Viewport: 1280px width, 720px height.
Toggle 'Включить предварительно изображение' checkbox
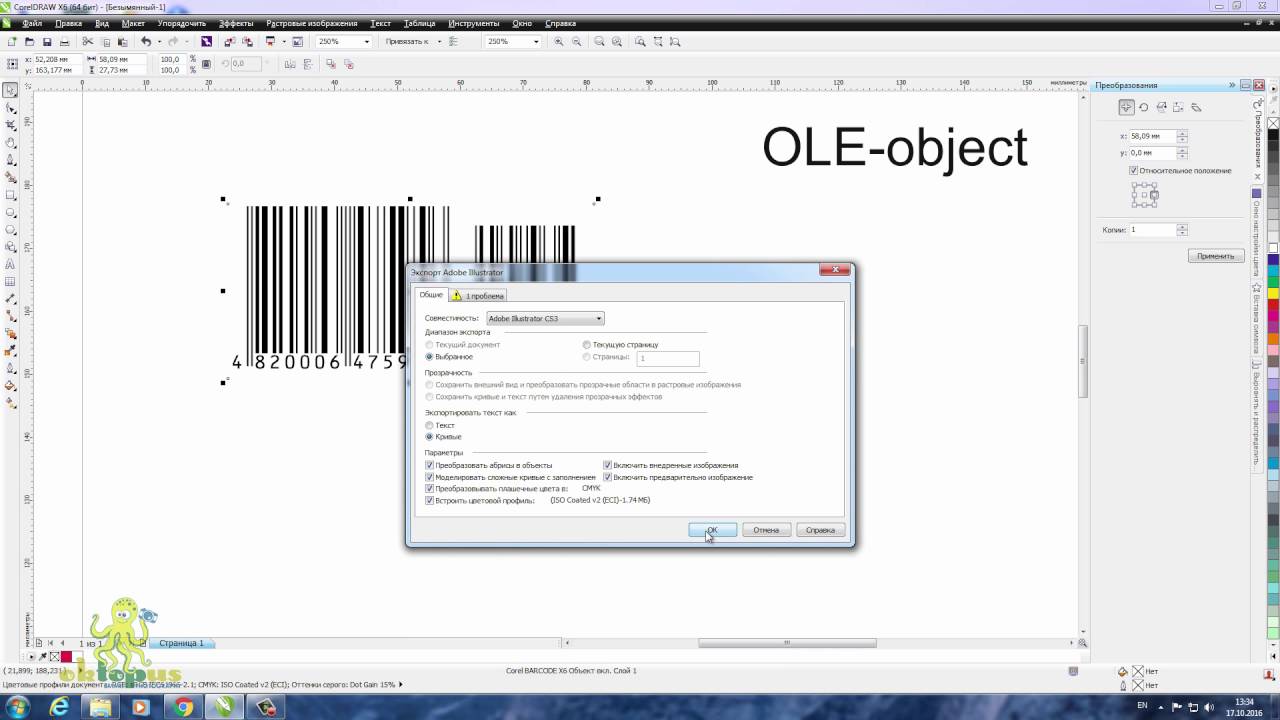coord(608,477)
